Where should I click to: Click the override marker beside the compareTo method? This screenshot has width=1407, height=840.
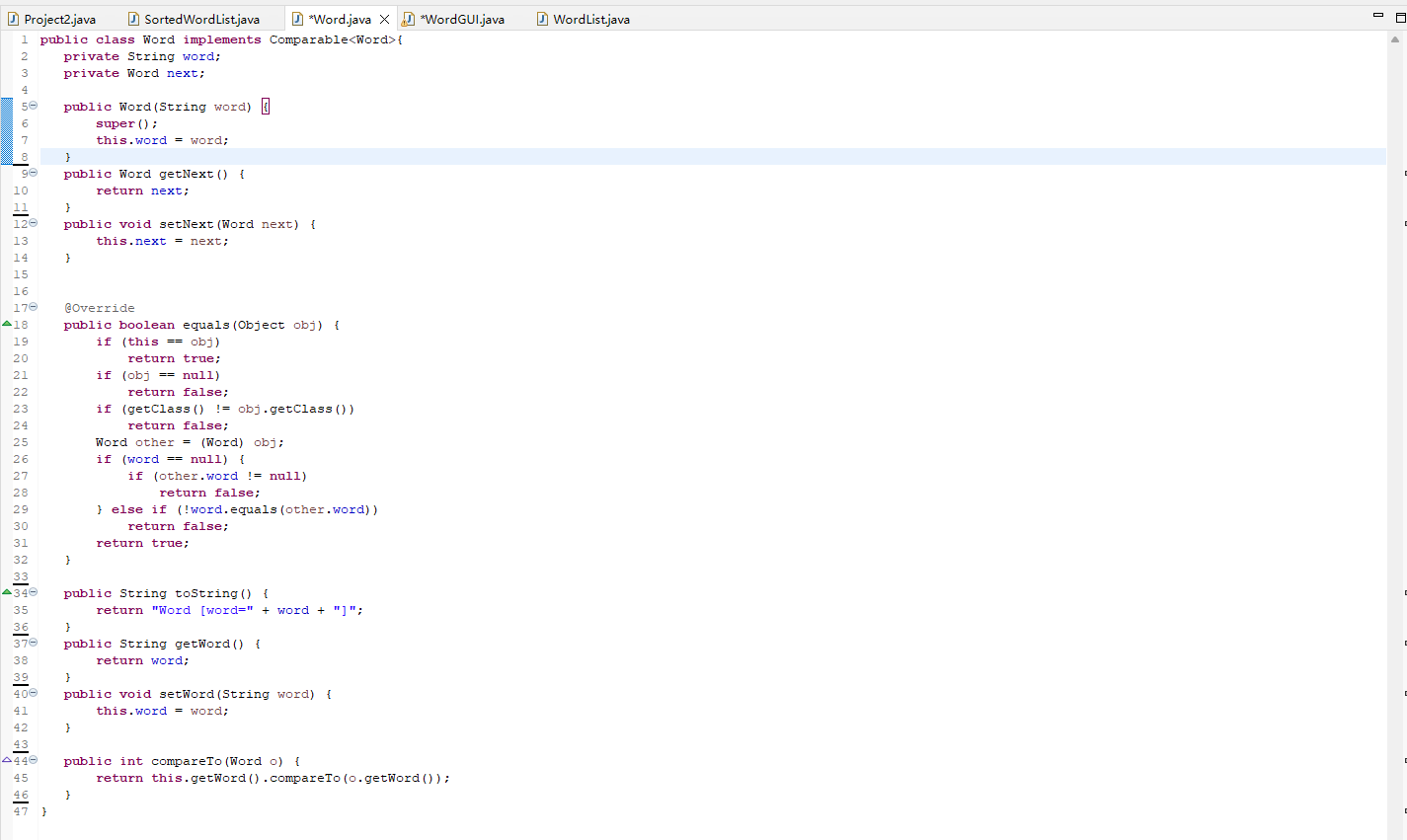tap(8, 760)
